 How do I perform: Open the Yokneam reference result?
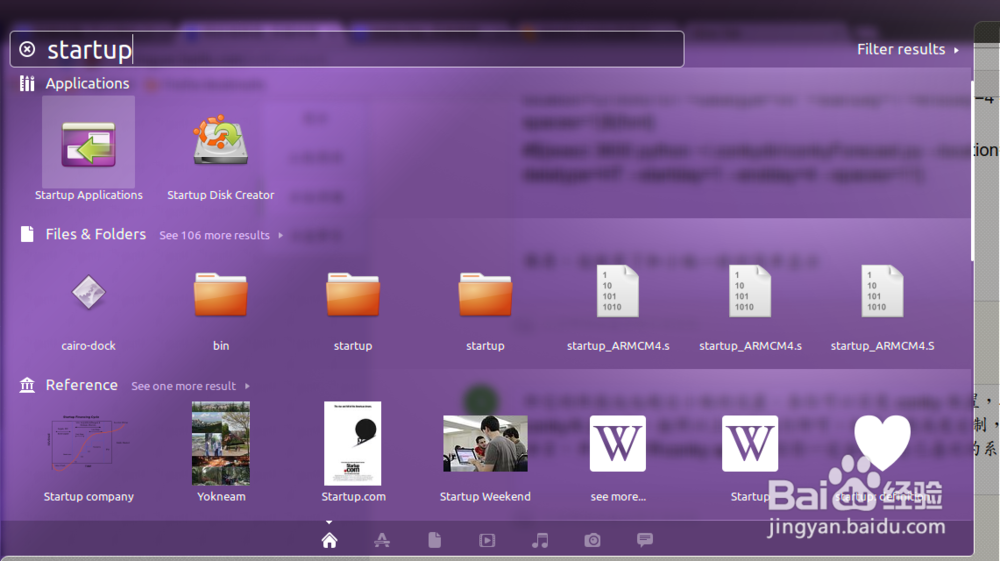(221, 453)
